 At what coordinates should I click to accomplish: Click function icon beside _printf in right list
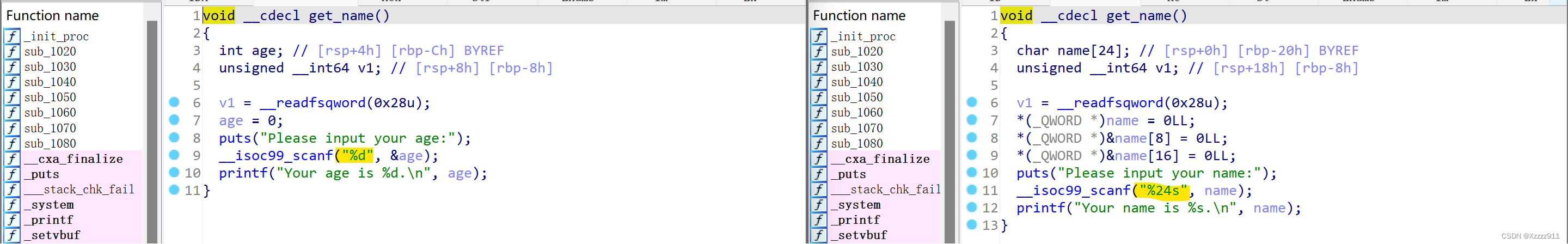819,220
